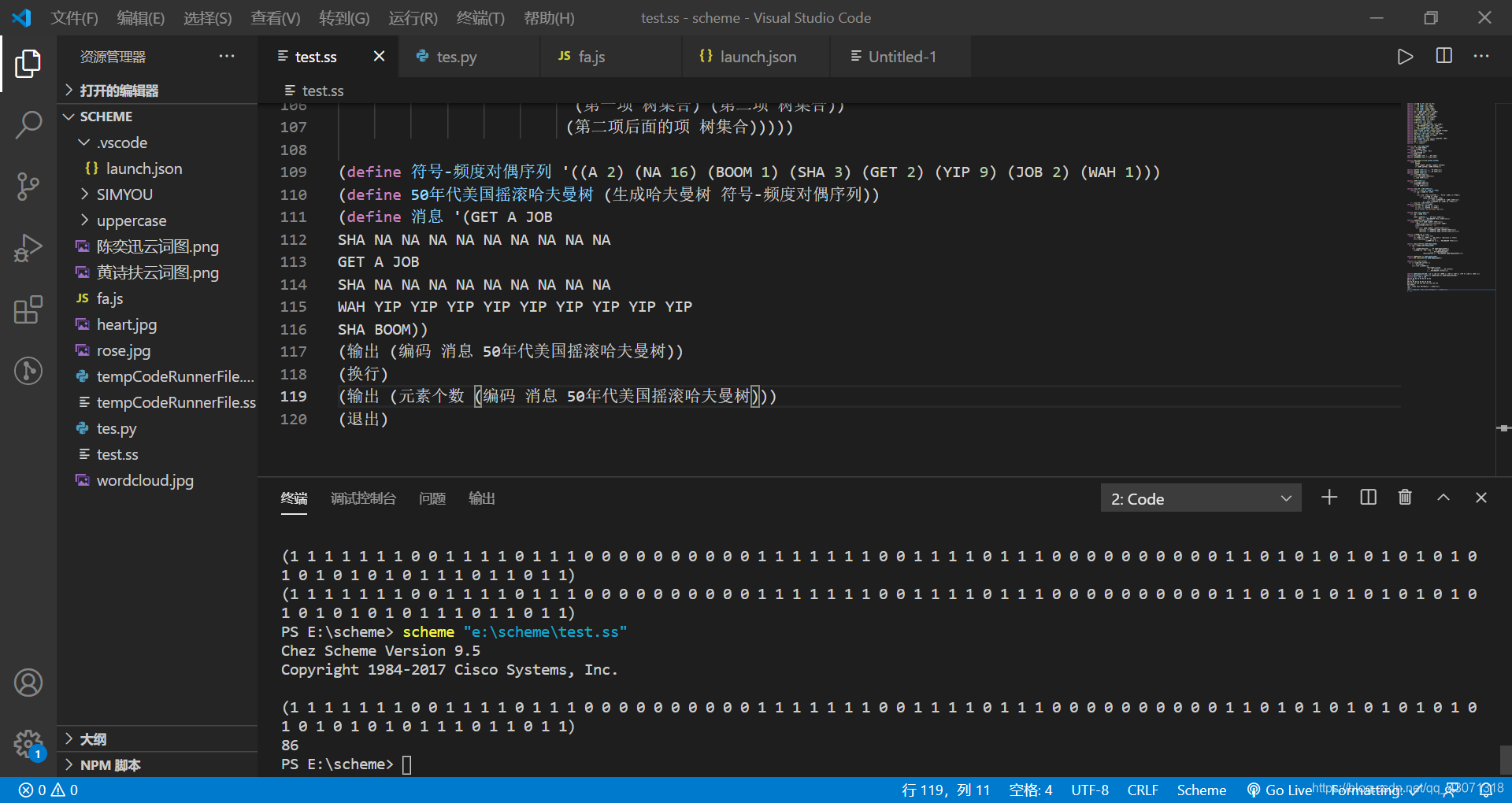Click the terminal scrollbar thumb
Screen dimensions: 1512x803
pos(1505,760)
